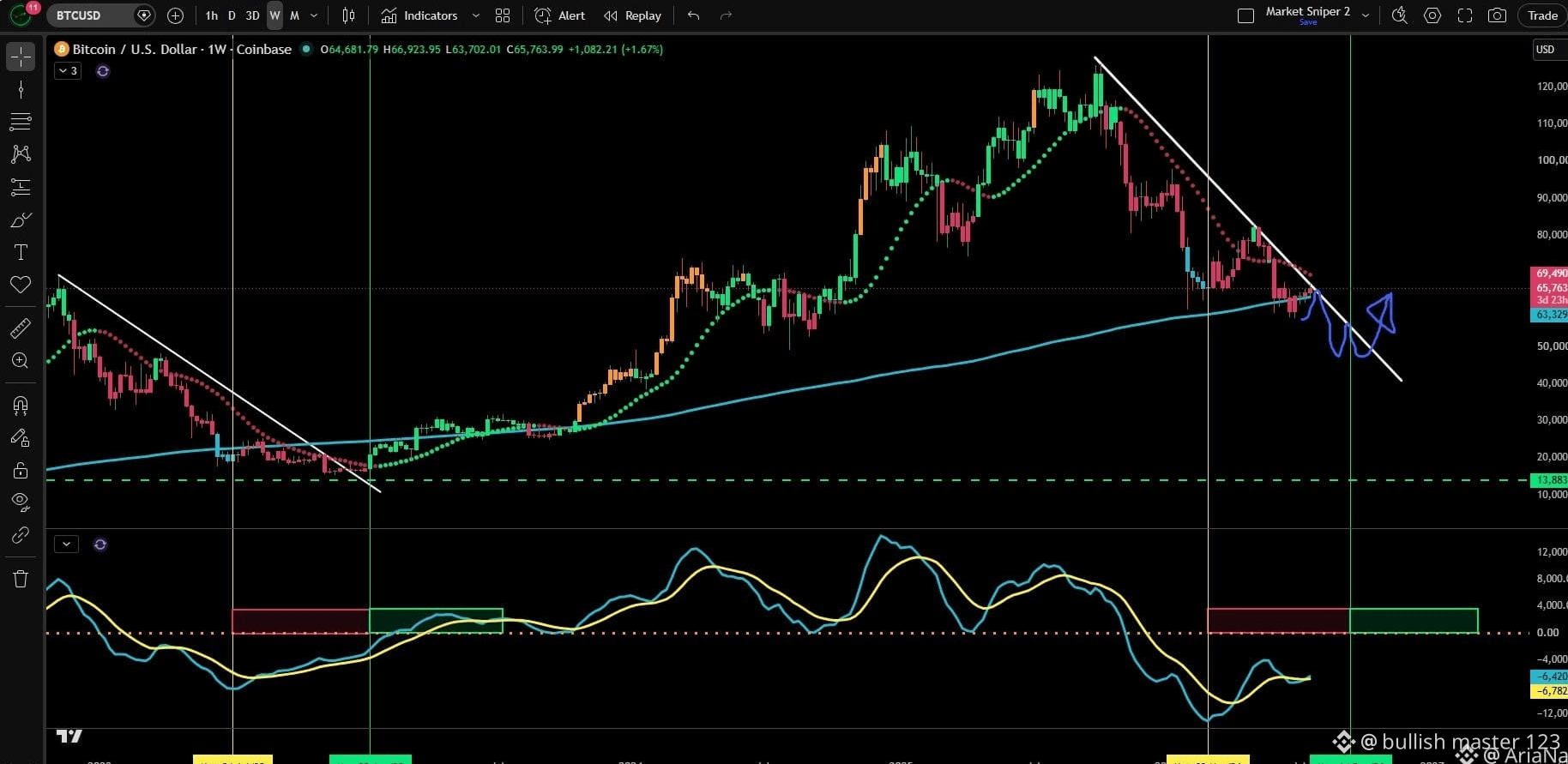Redo the last undone action
This screenshot has width=1568, height=764.
tap(726, 15)
